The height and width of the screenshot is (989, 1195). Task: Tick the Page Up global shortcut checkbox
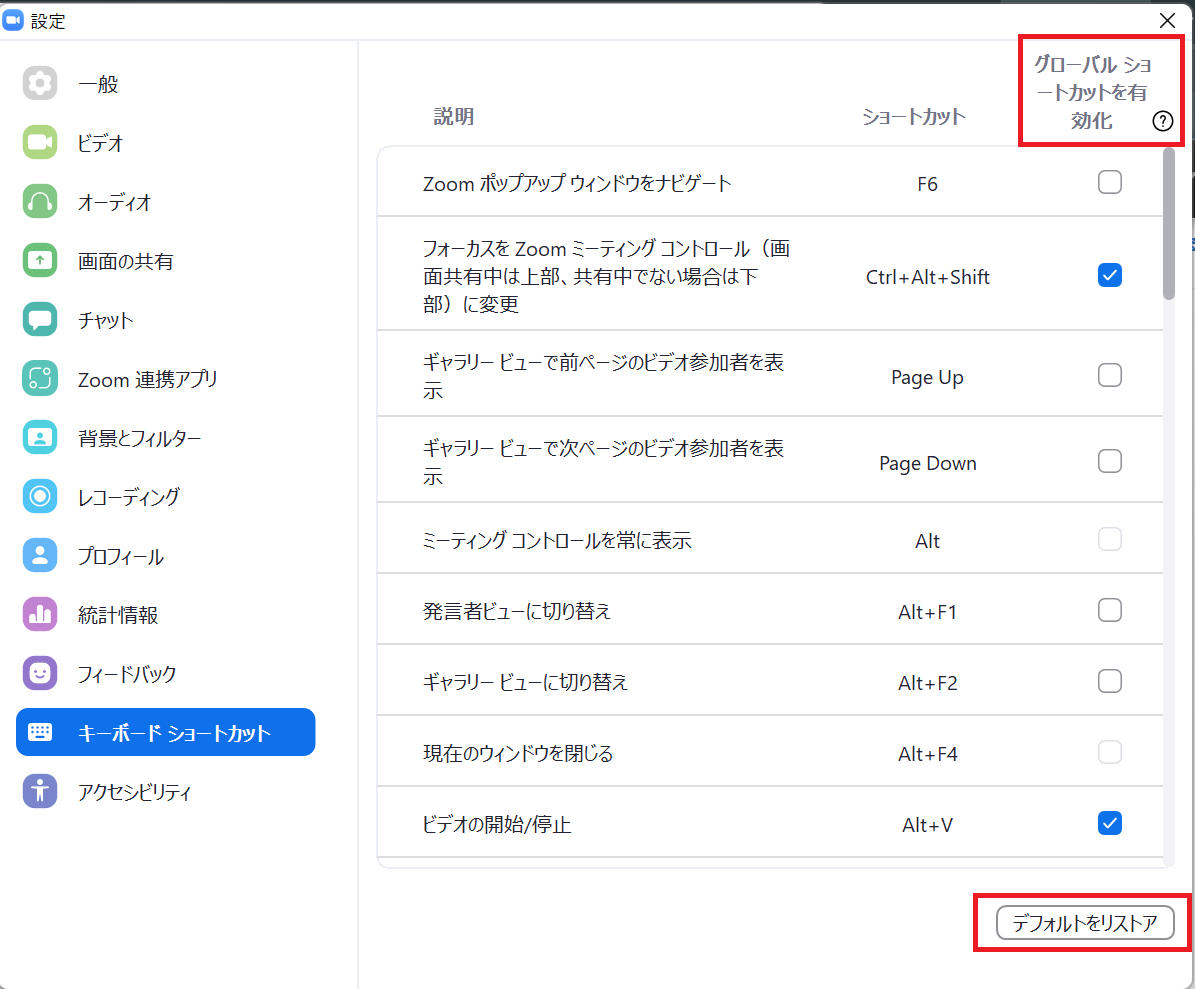(1109, 376)
